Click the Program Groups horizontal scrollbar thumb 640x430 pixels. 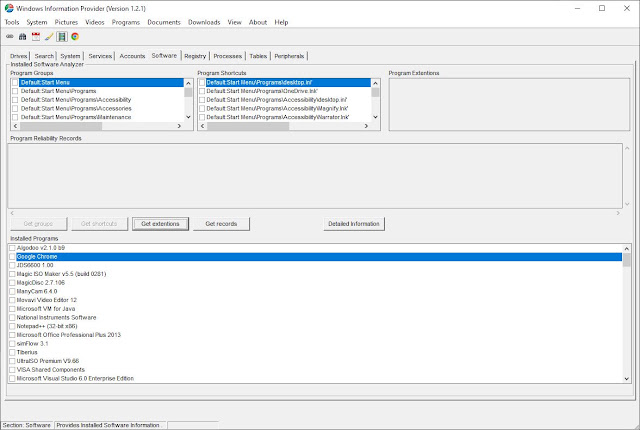coord(60,126)
